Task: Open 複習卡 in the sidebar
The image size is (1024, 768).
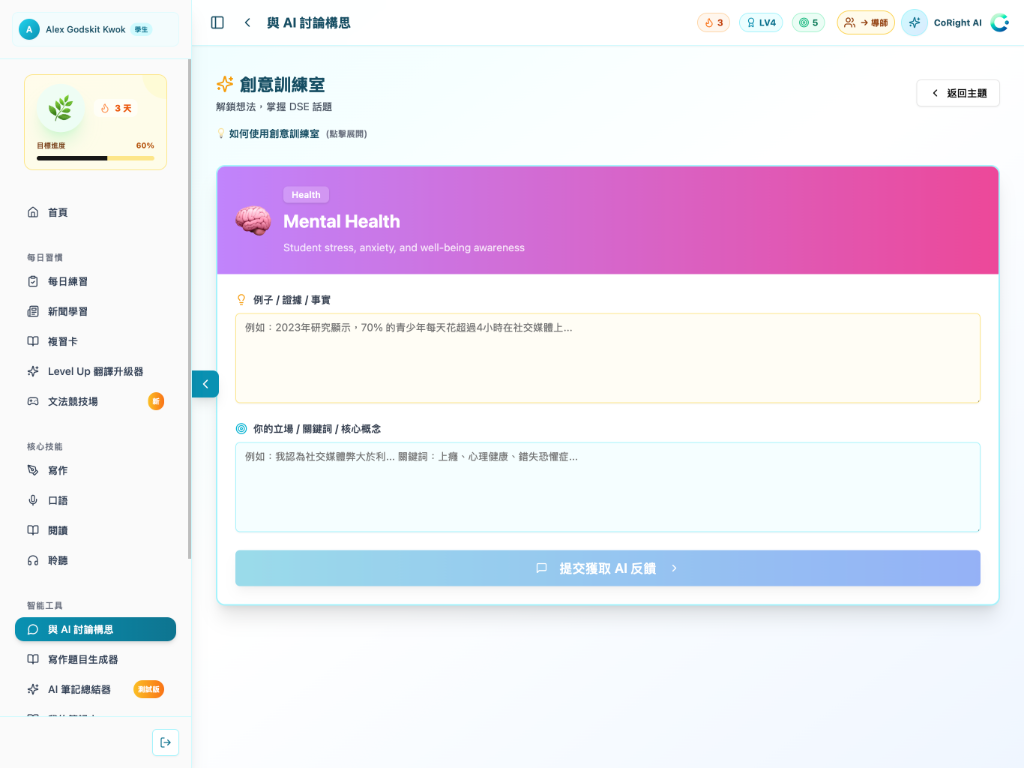Action: pos(95,342)
